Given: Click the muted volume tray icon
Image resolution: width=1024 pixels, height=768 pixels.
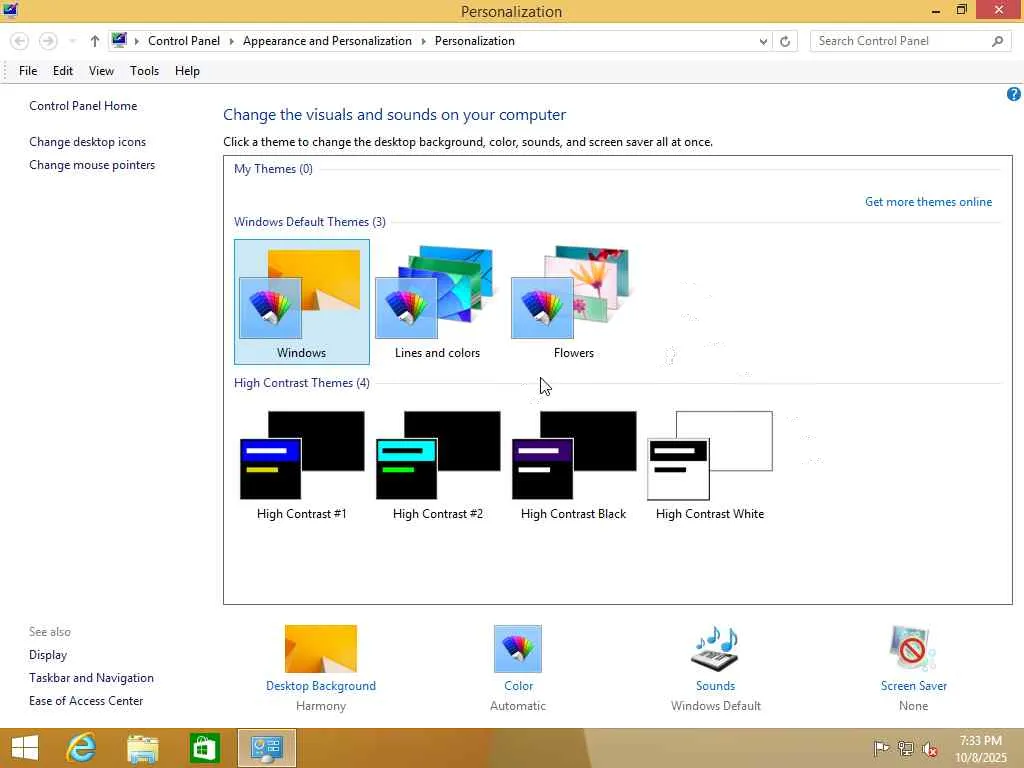Looking at the screenshot, I should [x=929, y=749].
